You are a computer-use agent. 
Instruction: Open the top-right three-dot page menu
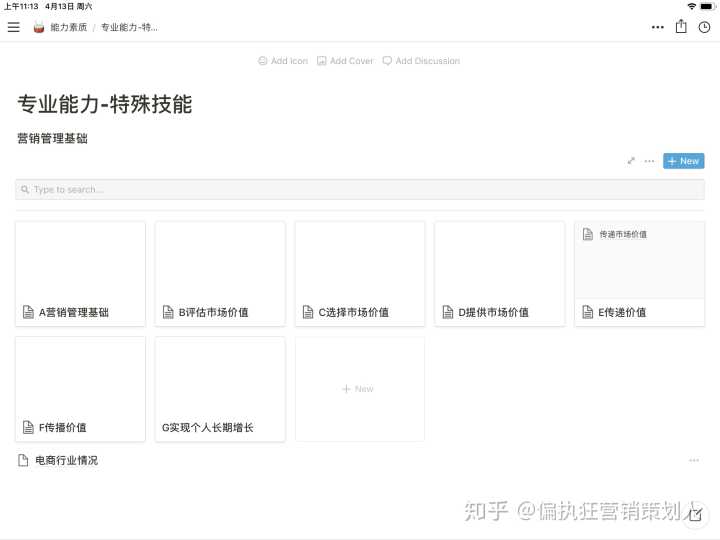pyautogui.click(x=657, y=27)
